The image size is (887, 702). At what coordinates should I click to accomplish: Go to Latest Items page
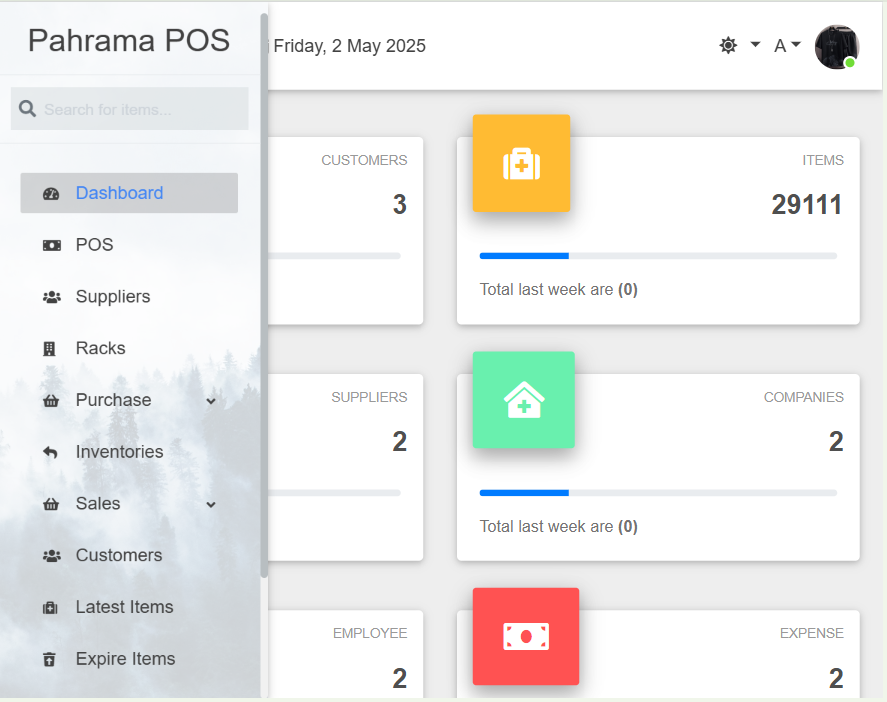pyautogui.click(x=124, y=608)
